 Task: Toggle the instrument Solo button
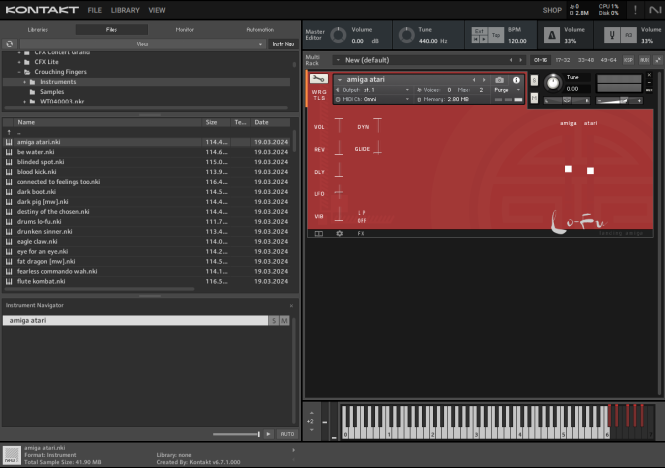(x=534, y=80)
